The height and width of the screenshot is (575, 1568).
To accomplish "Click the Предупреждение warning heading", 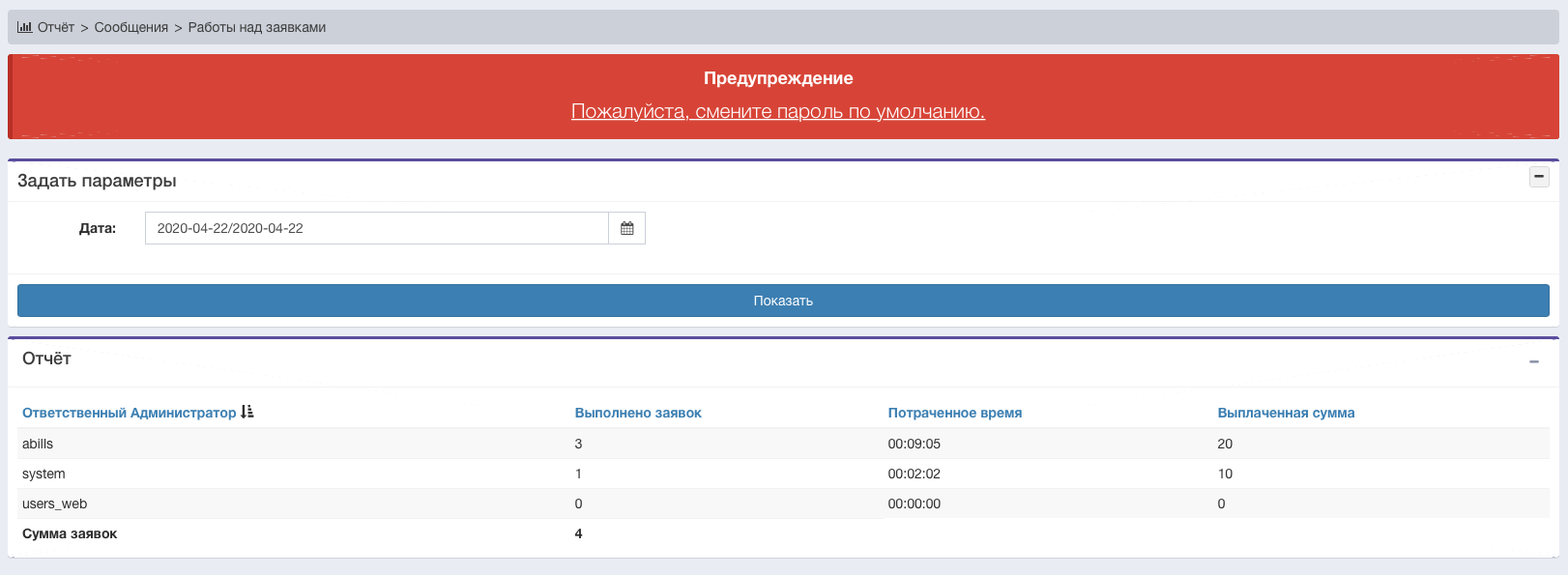I will [x=777, y=78].
